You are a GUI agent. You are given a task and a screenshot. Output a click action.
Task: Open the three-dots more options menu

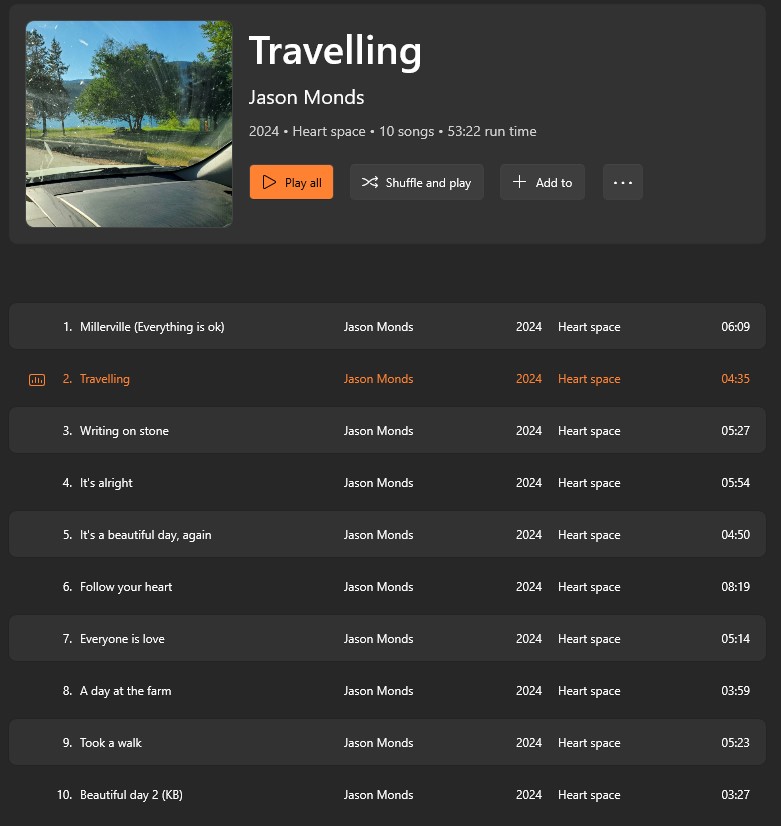tap(622, 182)
